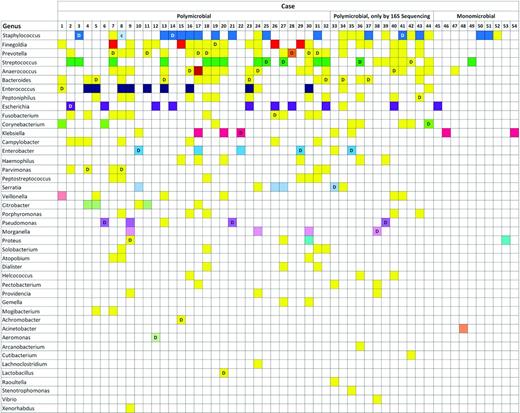Click the dark red cell in Anaerococcus row
520x413 pixels.
(x=198, y=71)
